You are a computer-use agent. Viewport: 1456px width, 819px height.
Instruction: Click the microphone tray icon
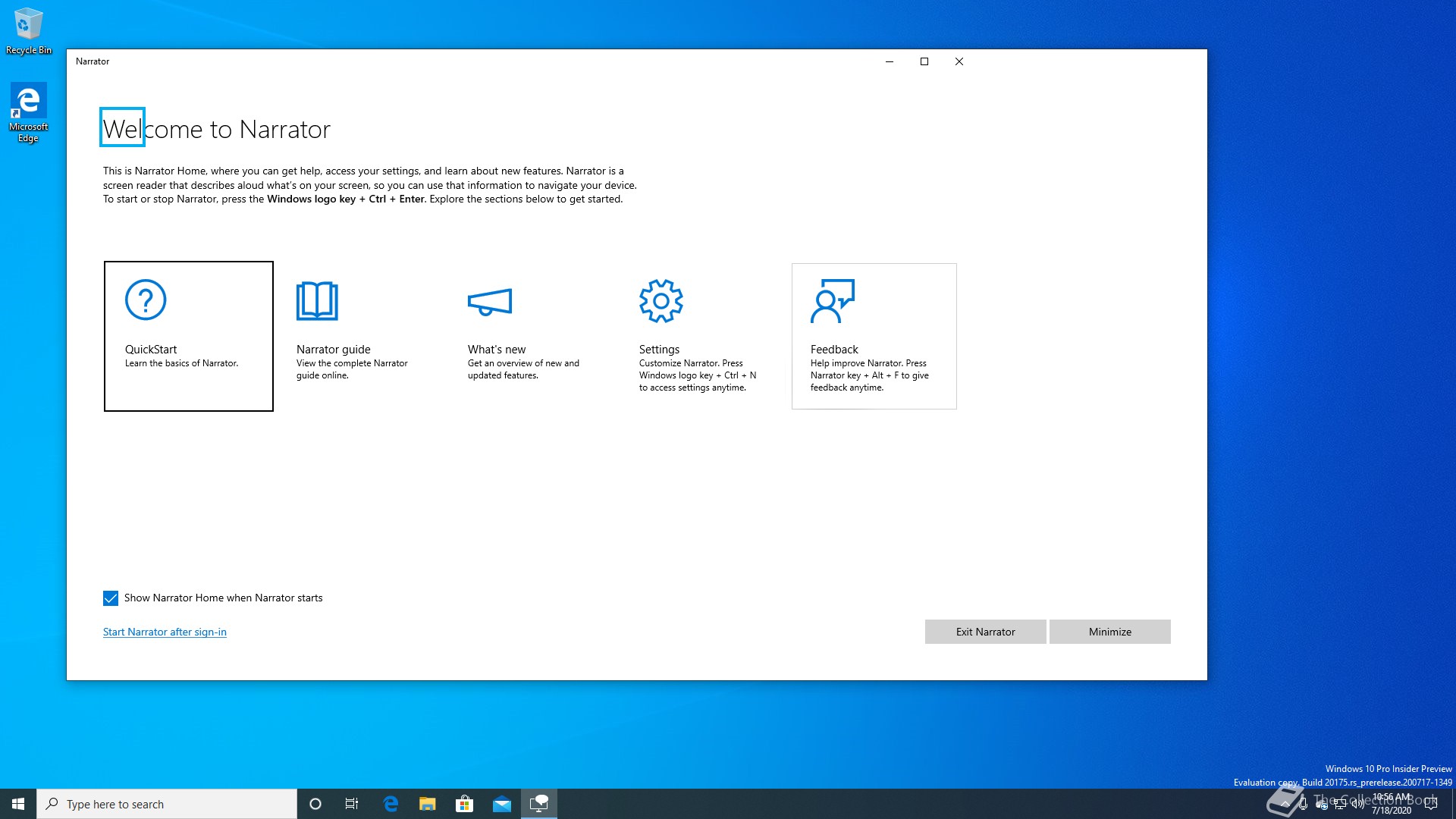pyautogui.click(x=1303, y=804)
